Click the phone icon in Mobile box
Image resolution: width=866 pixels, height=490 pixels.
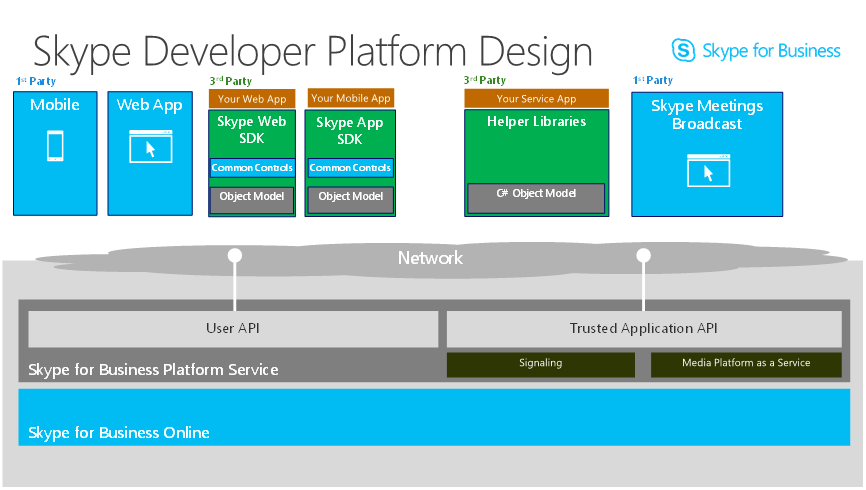click(55, 146)
